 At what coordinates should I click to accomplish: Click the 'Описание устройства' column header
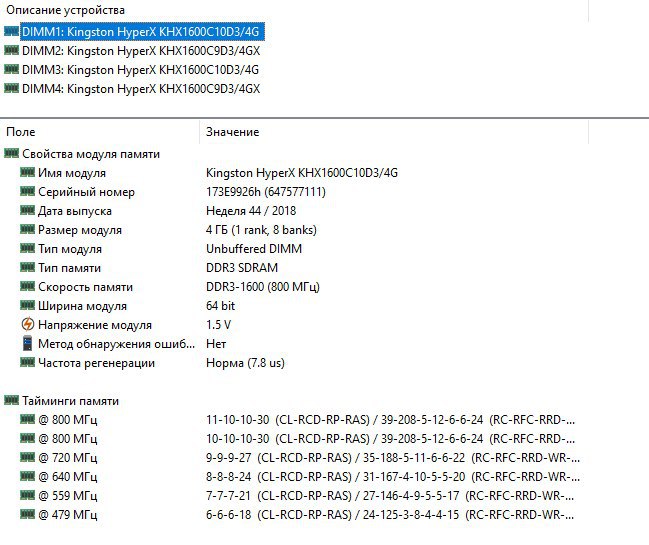point(65,10)
